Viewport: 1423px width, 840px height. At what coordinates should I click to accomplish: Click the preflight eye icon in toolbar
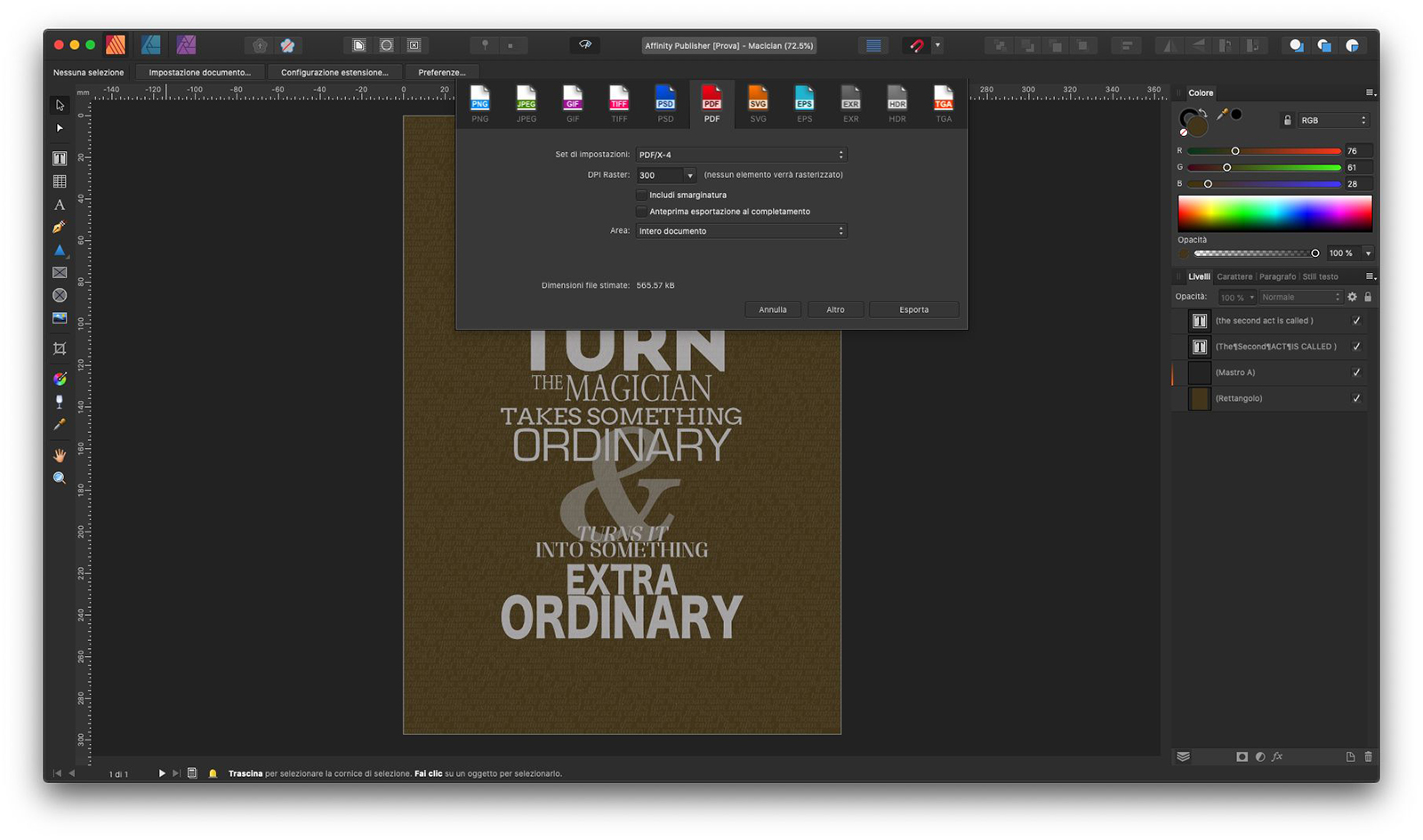pyautogui.click(x=585, y=44)
